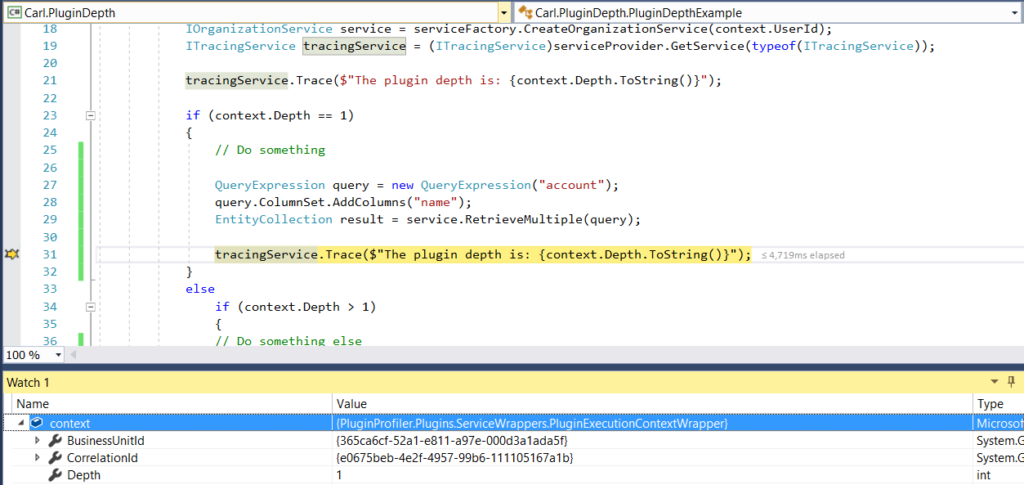Click the context object icon in Watch 1
The image size is (1024, 485).
pyautogui.click(x=37, y=423)
